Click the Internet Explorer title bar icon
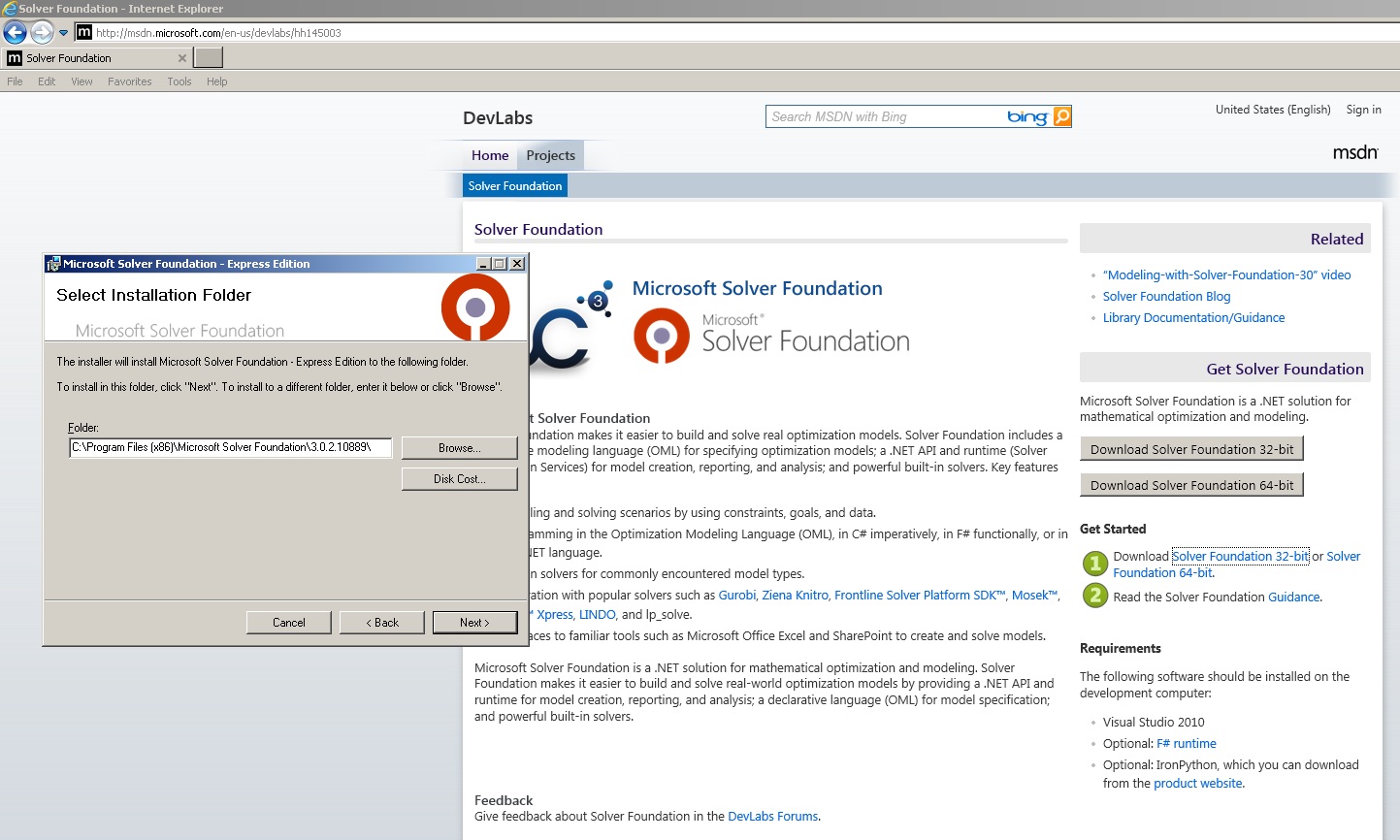This screenshot has height=840, width=1400. click(10, 9)
